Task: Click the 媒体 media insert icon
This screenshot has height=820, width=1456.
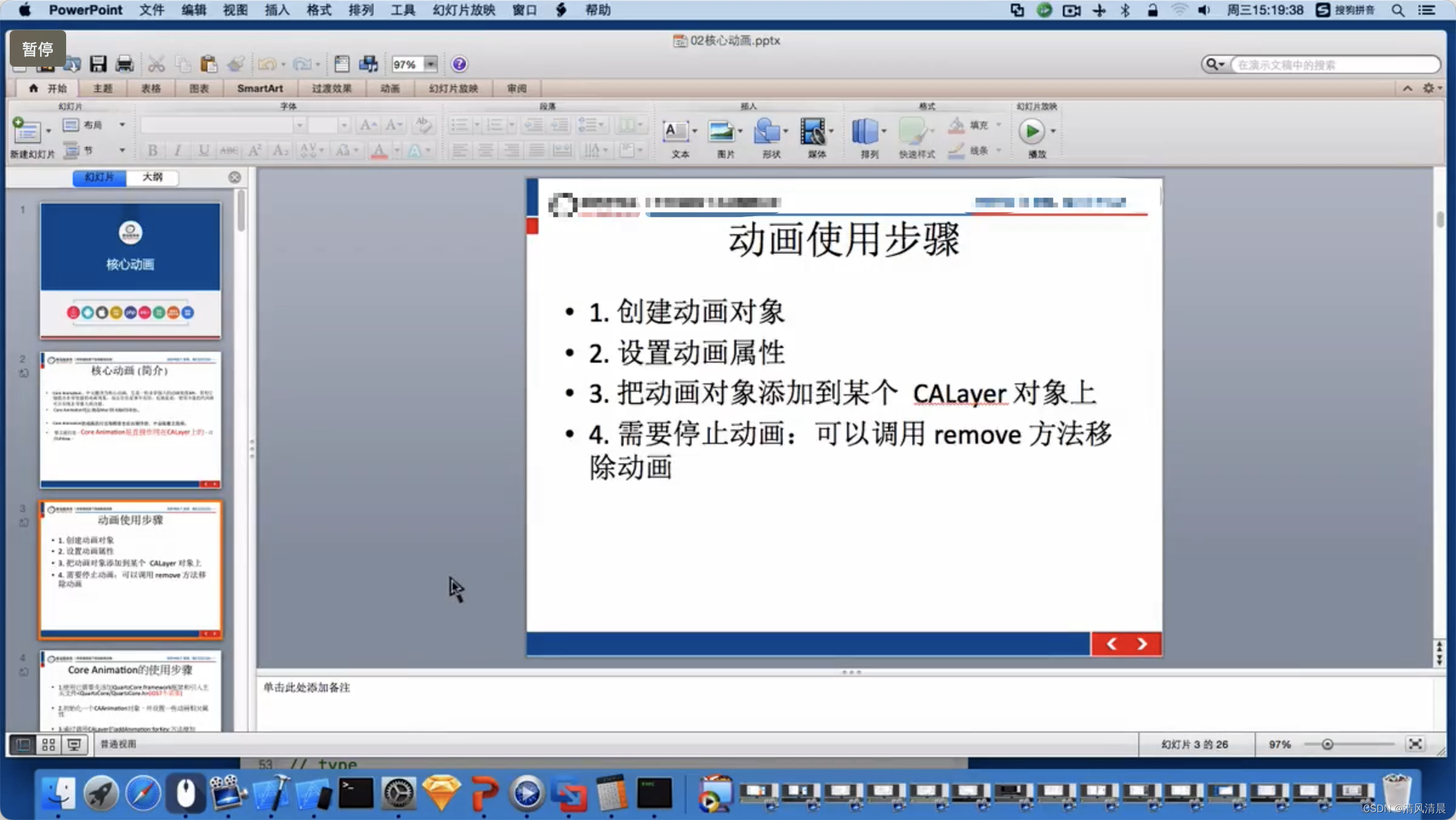Action: coord(813,132)
